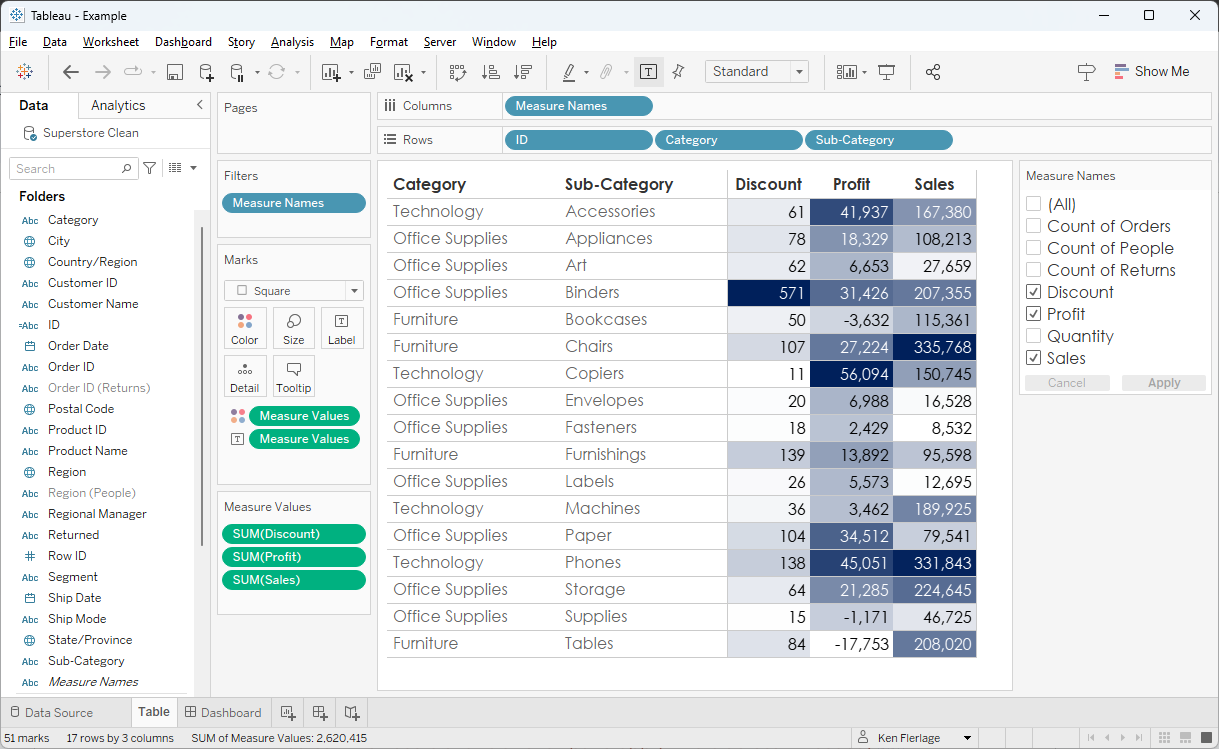1219x749 pixels.
Task: Open dropdown arrow next to clear sheet icon
Action: (423, 73)
